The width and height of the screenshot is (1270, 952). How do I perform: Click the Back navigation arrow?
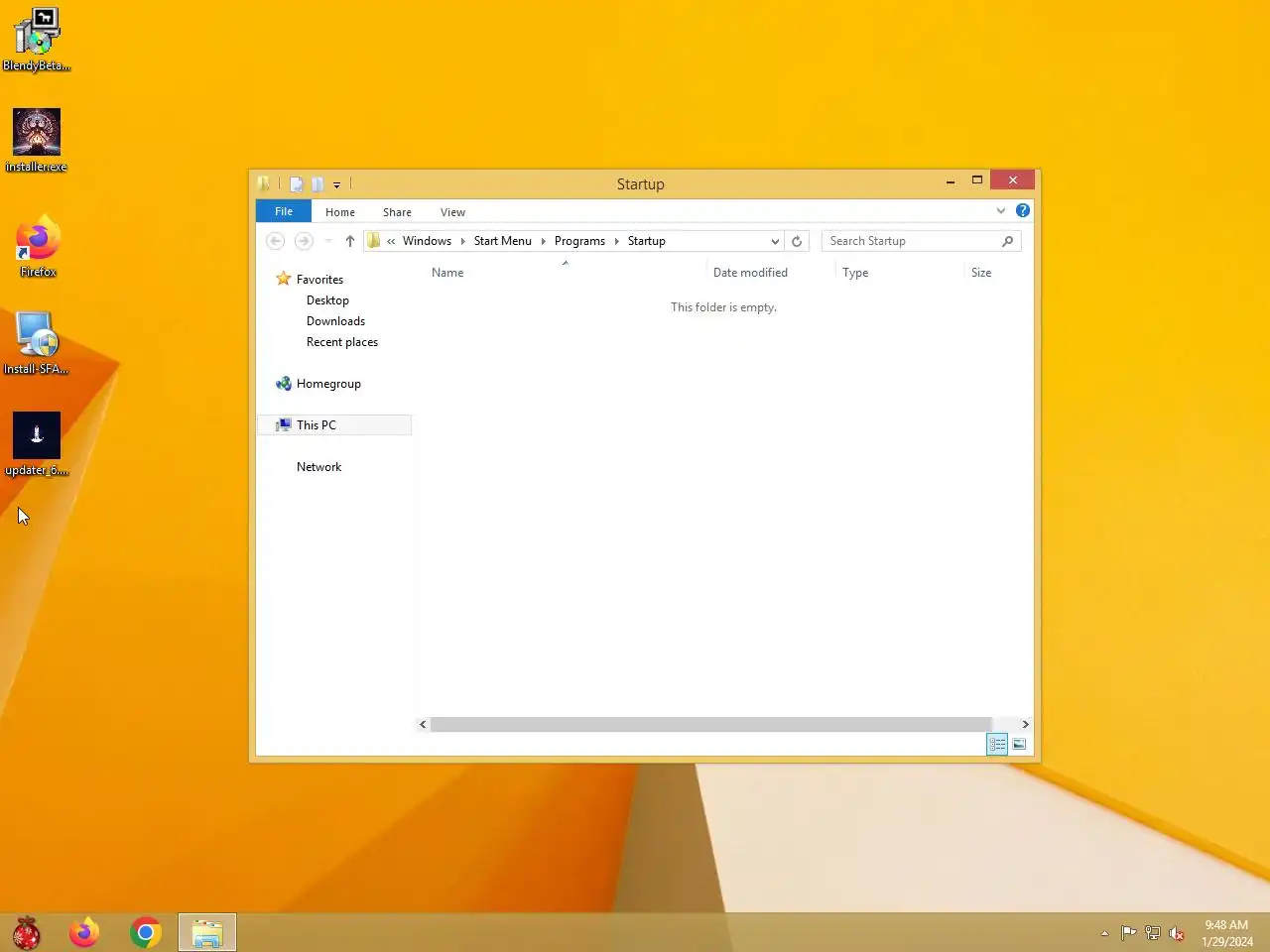point(276,241)
